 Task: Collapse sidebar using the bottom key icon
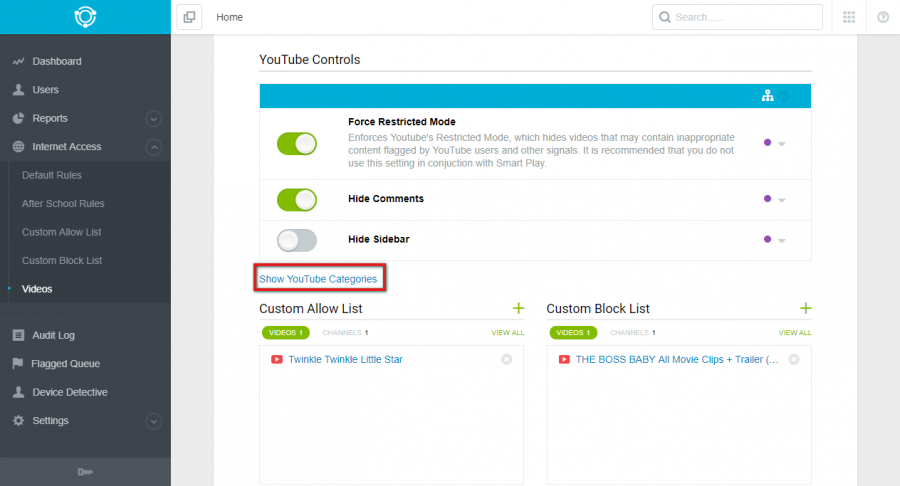[x=85, y=472]
